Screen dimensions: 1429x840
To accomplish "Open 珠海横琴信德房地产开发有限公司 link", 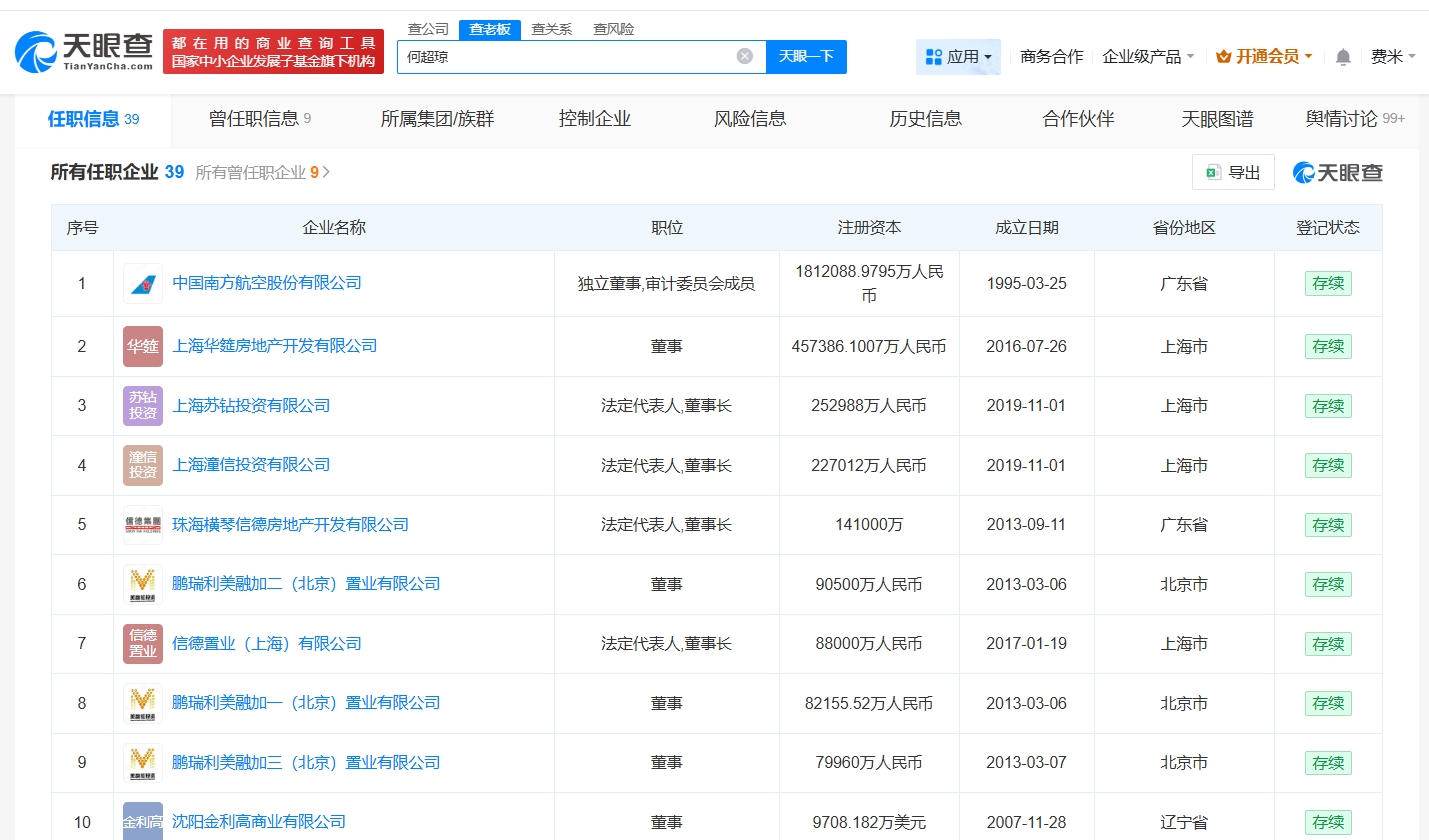I will [290, 524].
